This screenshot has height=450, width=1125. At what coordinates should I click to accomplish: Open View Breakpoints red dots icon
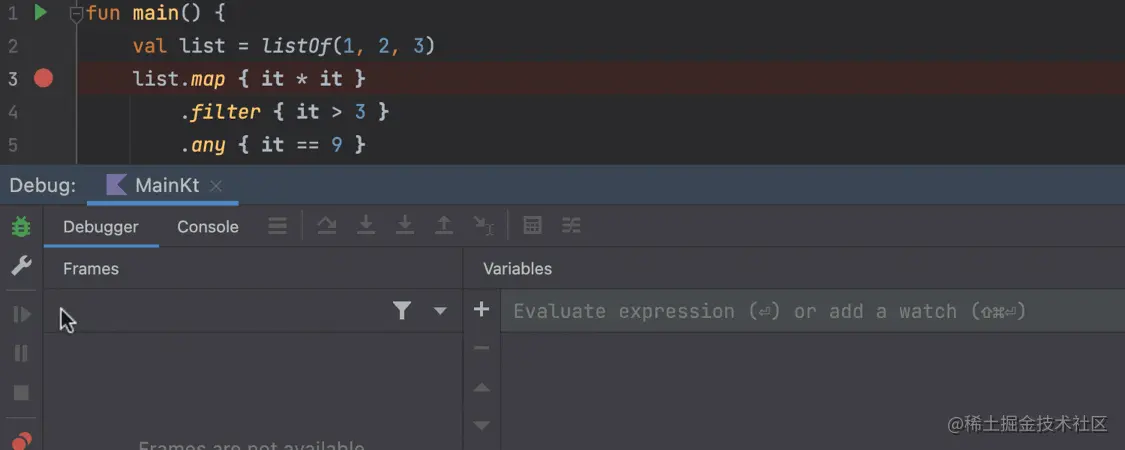[x=22, y=440]
